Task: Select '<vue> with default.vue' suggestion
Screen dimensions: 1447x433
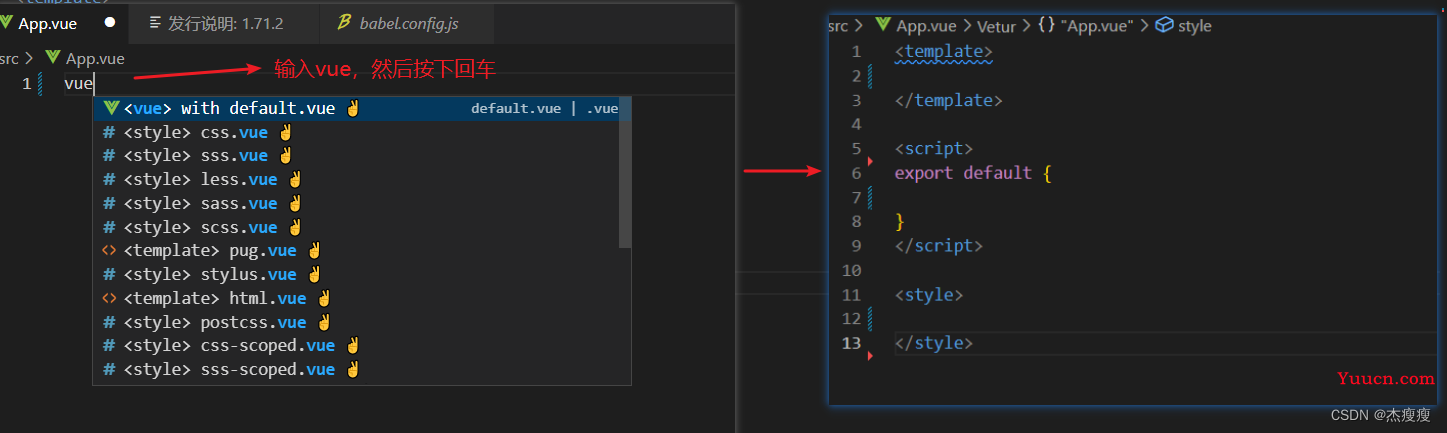Action: (362, 108)
